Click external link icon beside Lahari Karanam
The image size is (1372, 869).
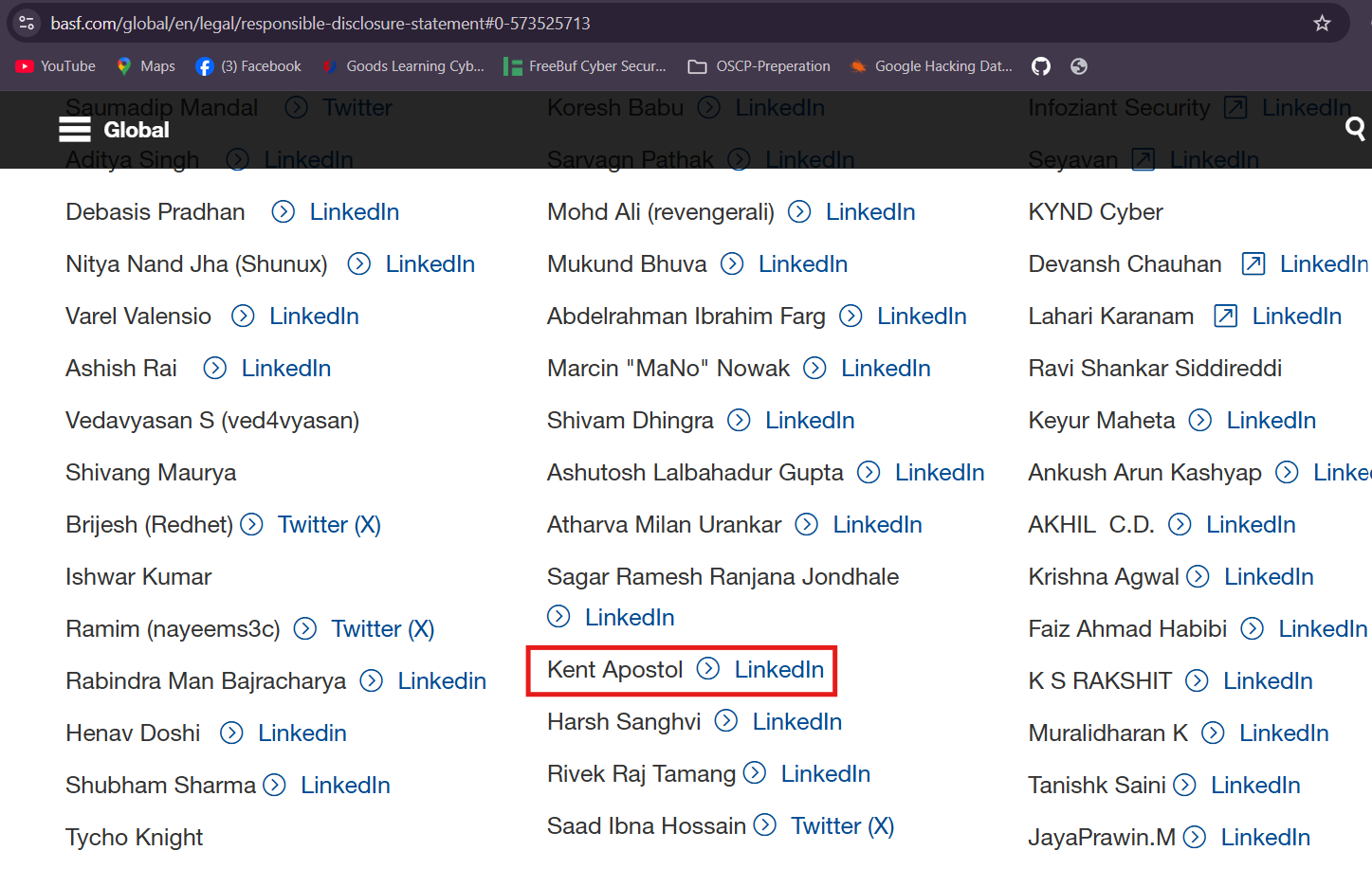(x=1225, y=317)
